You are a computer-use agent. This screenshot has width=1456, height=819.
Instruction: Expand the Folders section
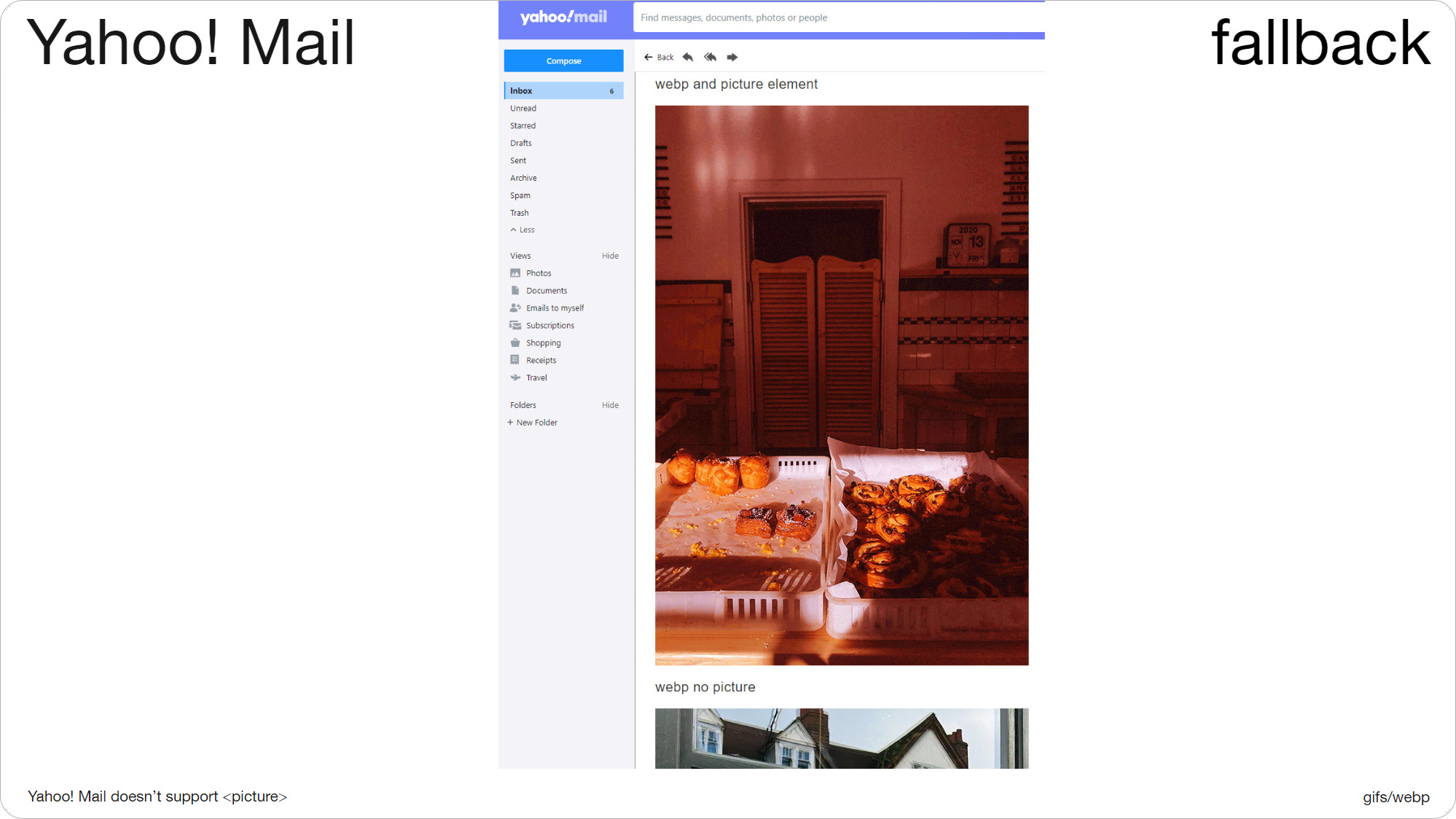click(521, 404)
